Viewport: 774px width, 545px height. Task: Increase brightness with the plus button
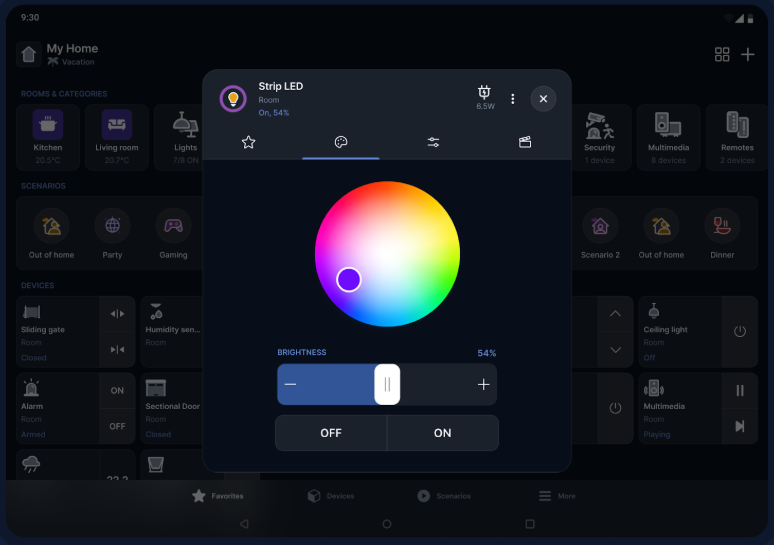click(484, 384)
